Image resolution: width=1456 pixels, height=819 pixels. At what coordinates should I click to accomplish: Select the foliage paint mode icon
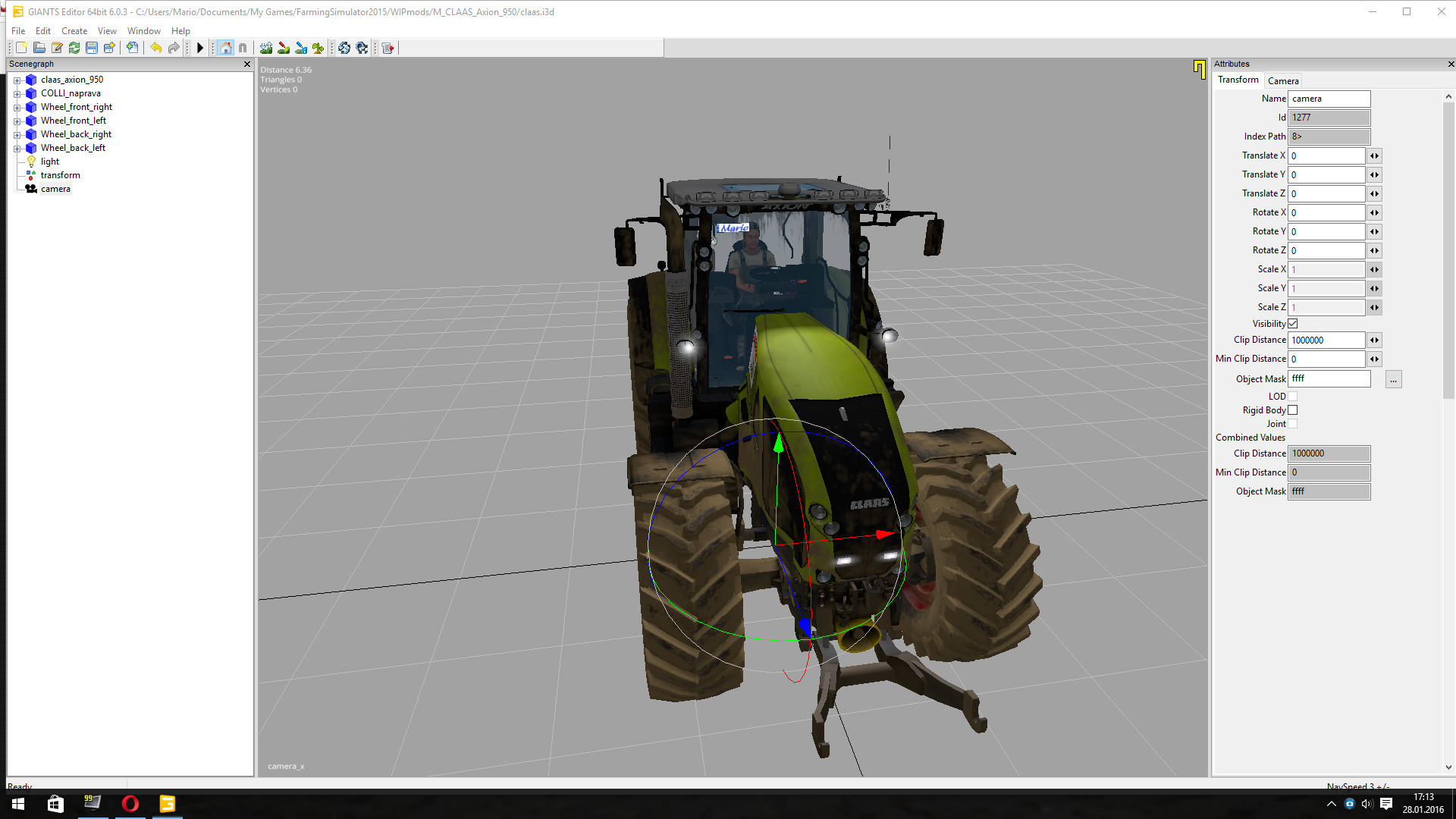tap(318, 48)
